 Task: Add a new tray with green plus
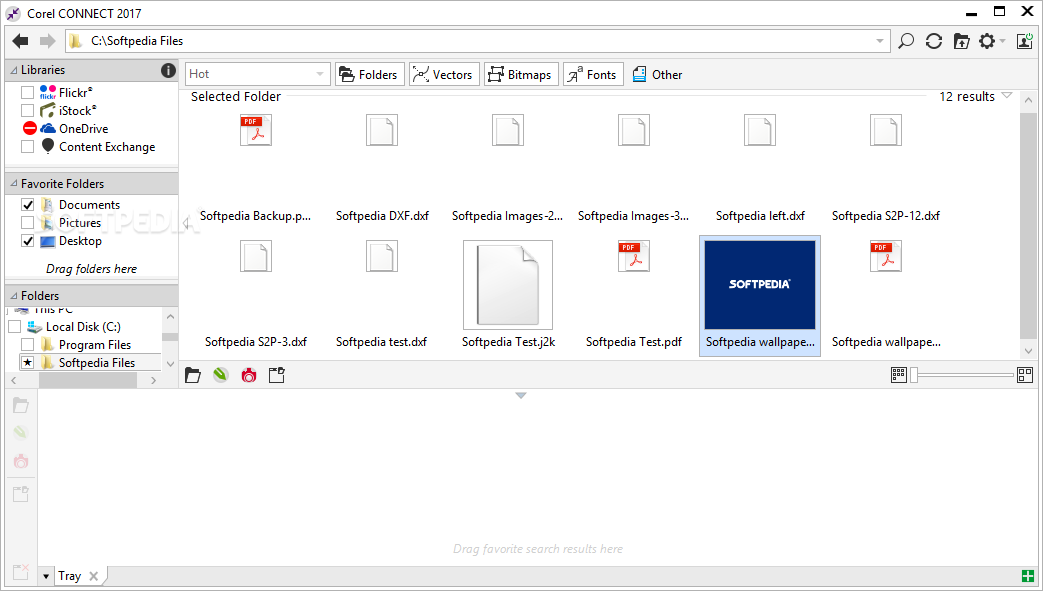[x=1028, y=576]
